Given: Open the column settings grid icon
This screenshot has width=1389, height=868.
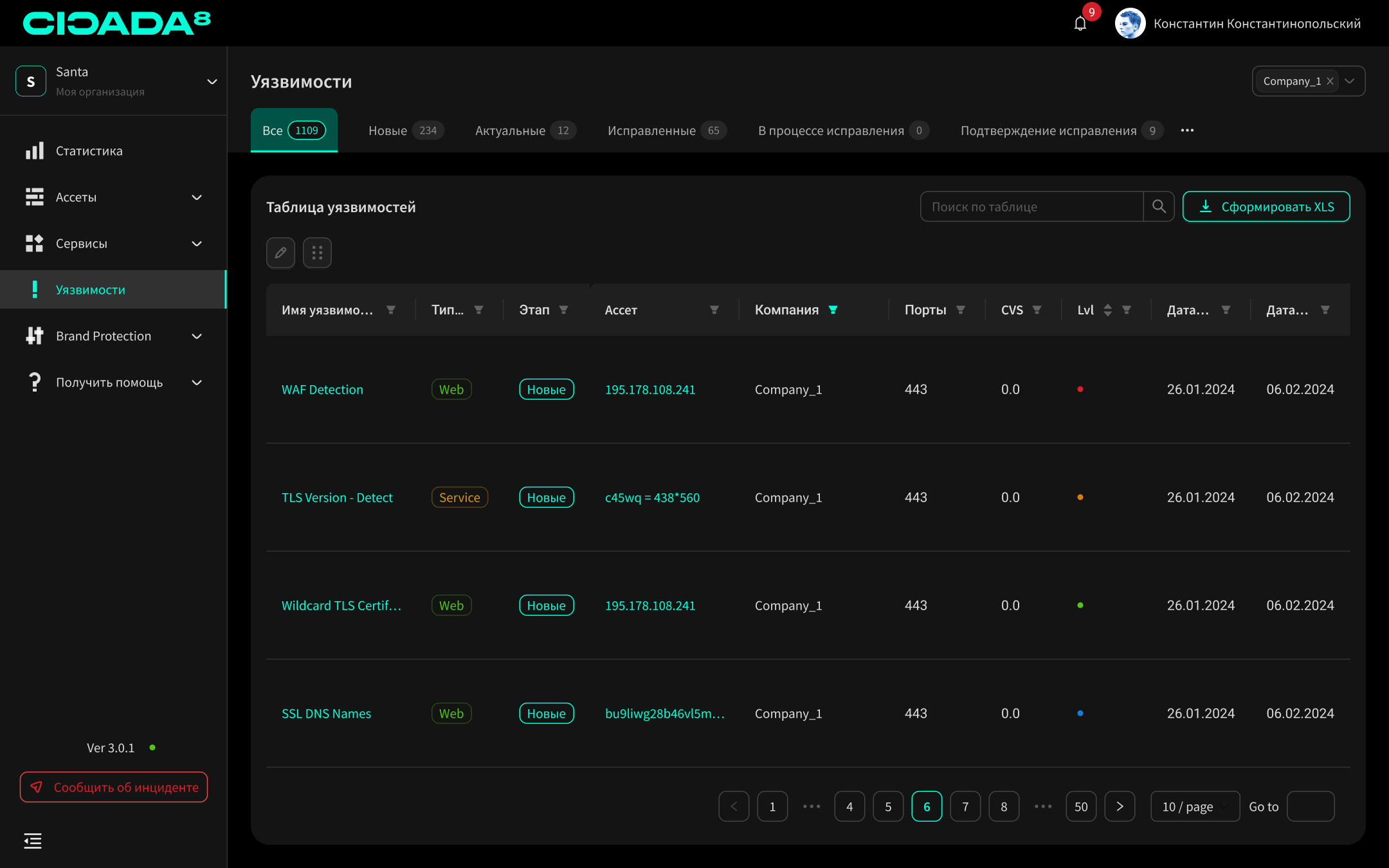Looking at the screenshot, I should coord(317,253).
